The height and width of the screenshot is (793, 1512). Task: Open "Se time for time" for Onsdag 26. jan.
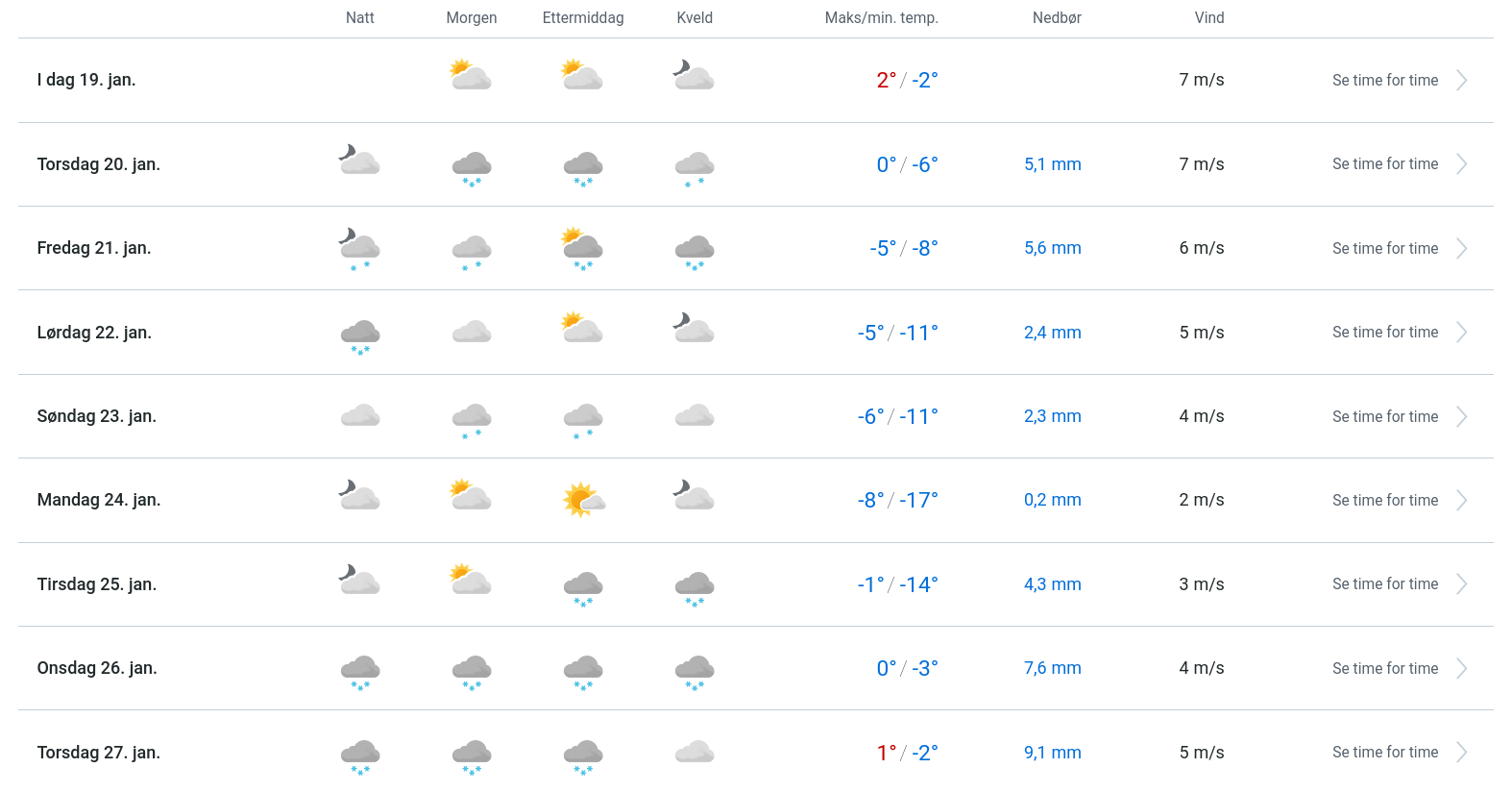coord(1385,668)
